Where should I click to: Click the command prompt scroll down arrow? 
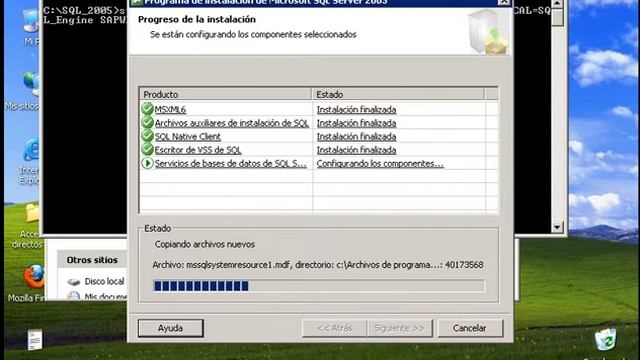(557, 227)
